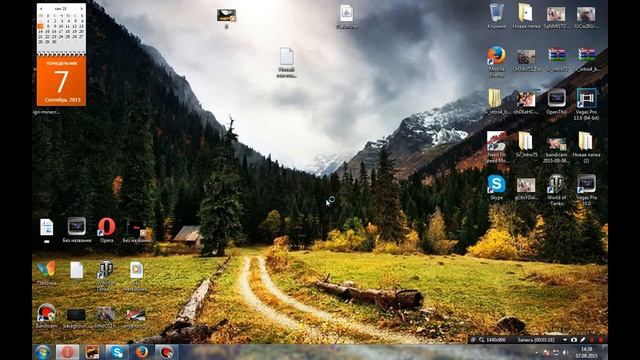
Task: Launch the Opera browser shortcut
Action: (107, 227)
